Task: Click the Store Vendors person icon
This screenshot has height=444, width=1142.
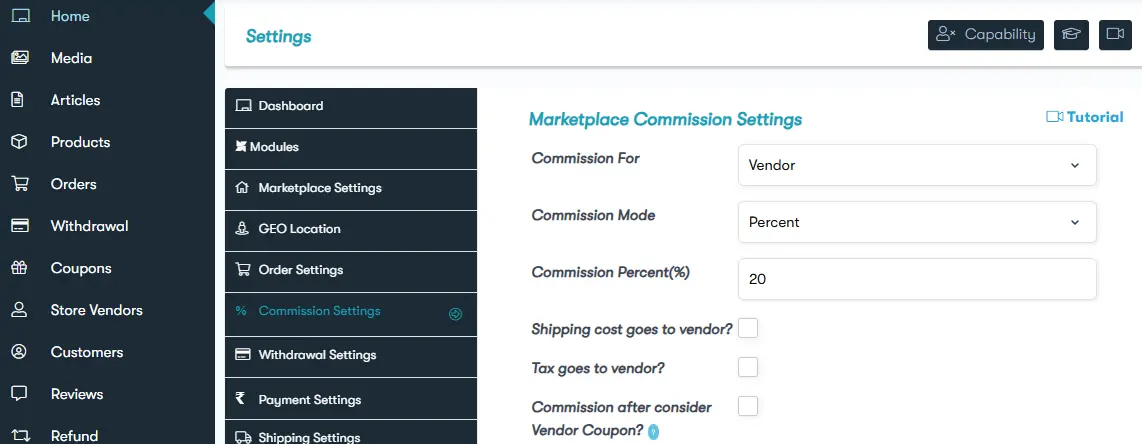Action: coord(19,310)
